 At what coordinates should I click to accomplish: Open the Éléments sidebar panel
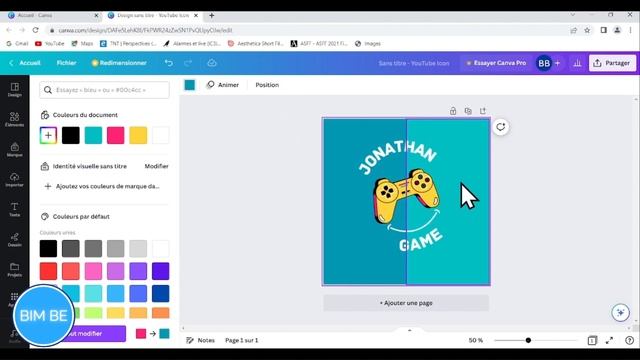click(15, 120)
